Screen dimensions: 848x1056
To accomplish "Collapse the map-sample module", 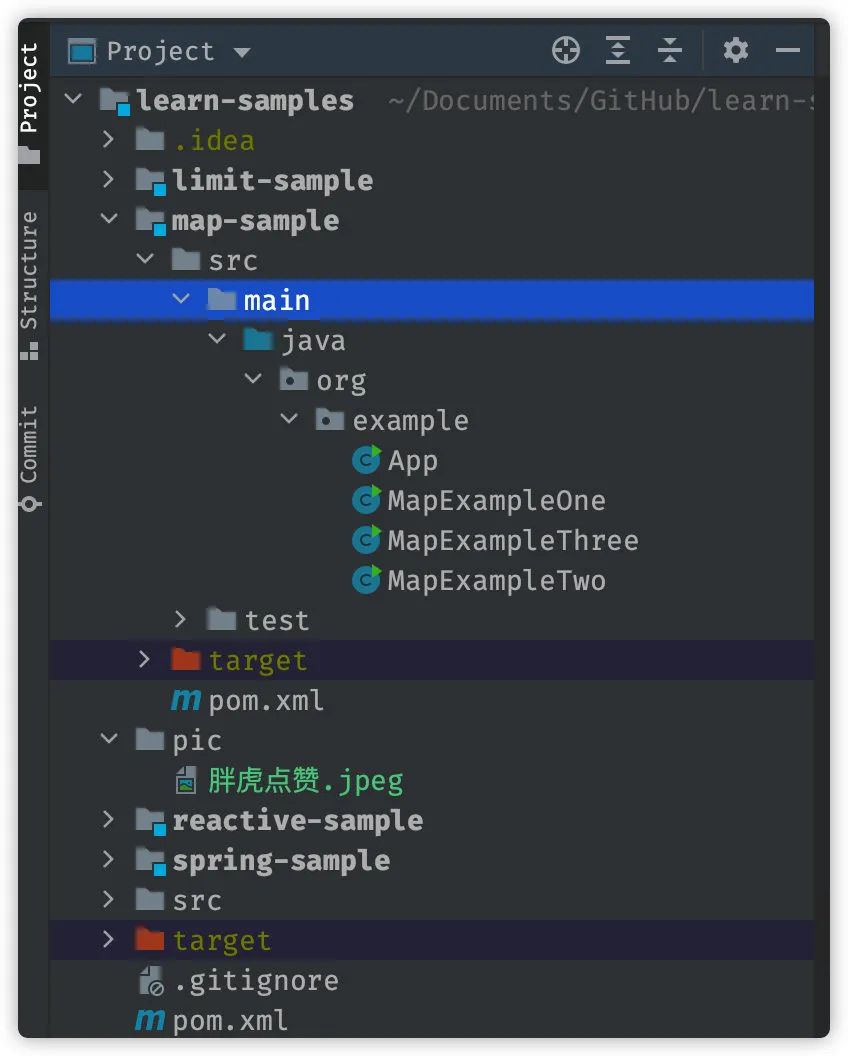I will pyautogui.click(x=109, y=220).
